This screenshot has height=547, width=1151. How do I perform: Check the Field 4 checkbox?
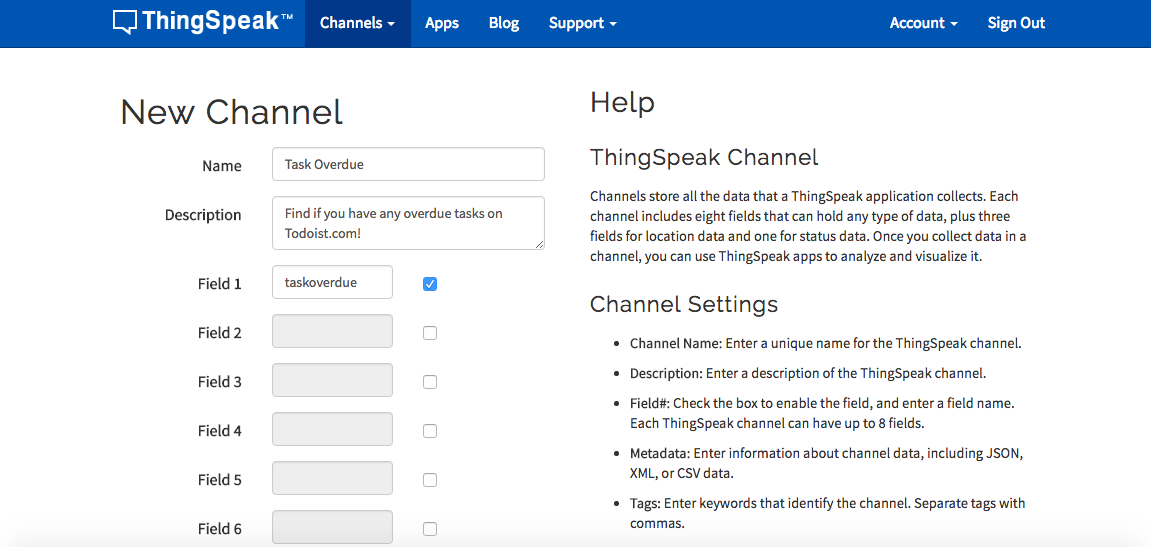(430, 431)
